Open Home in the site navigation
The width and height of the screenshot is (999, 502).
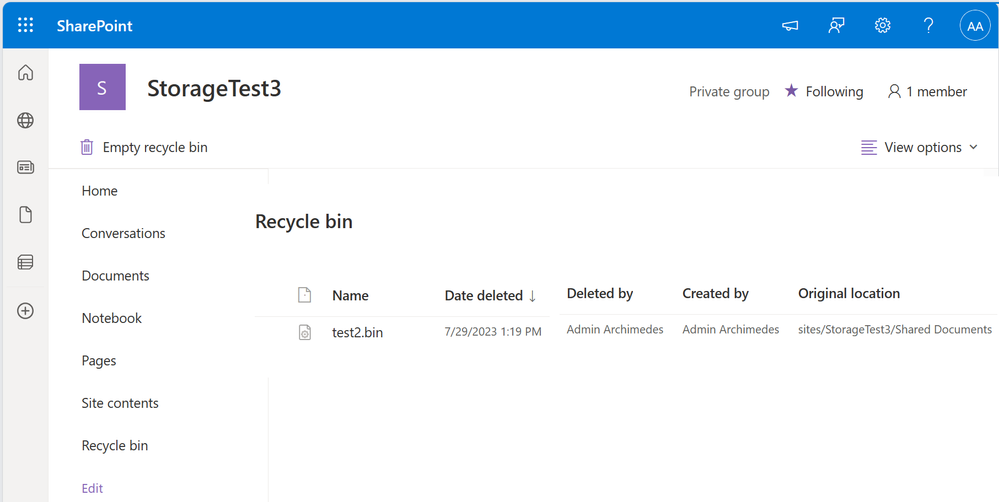pyautogui.click(x=99, y=191)
